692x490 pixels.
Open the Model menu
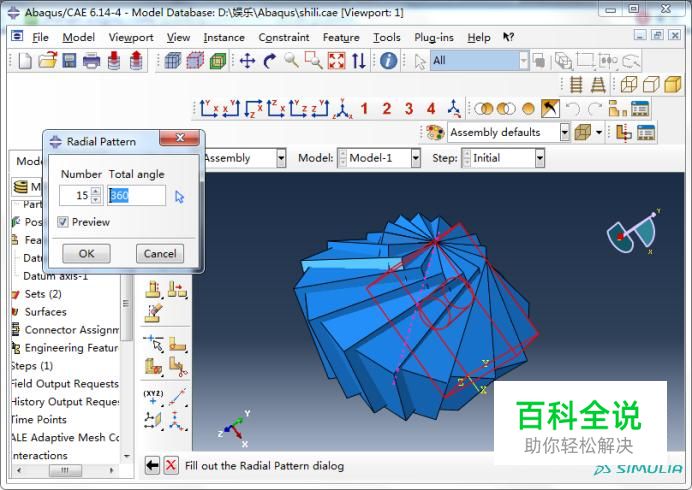point(79,38)
